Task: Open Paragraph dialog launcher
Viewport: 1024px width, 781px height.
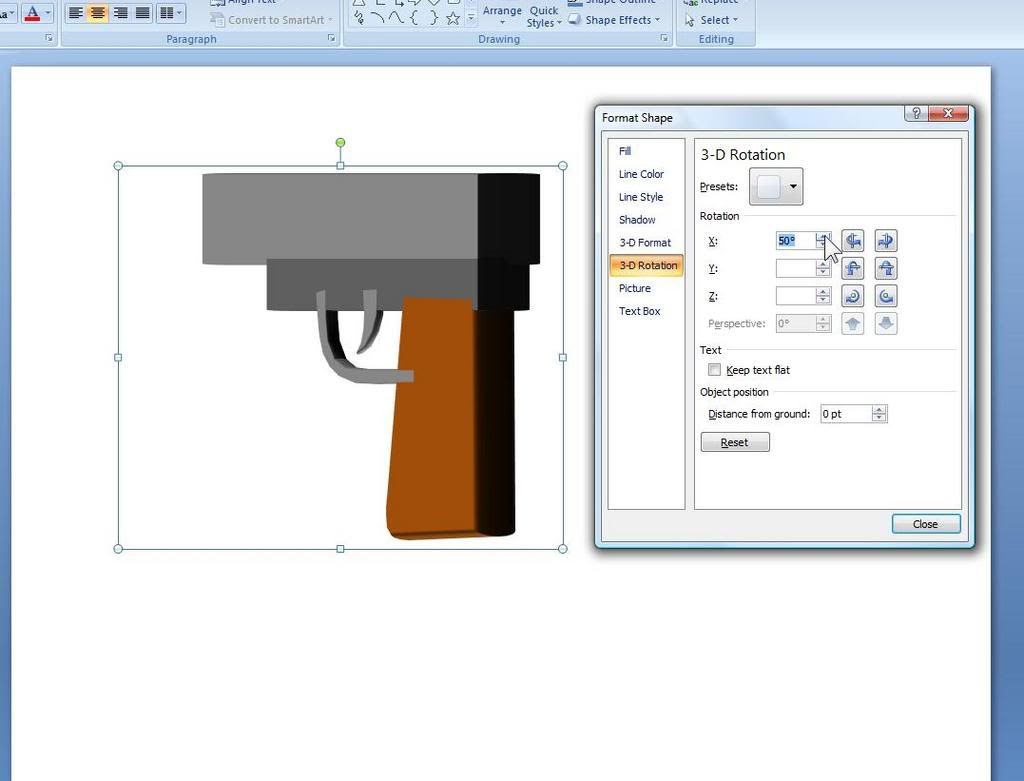Action: 331,39
